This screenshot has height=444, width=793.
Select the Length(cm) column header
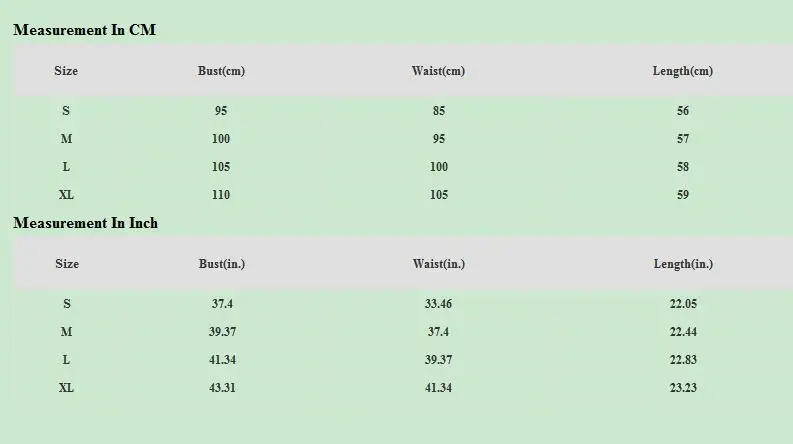pos(683,71)
